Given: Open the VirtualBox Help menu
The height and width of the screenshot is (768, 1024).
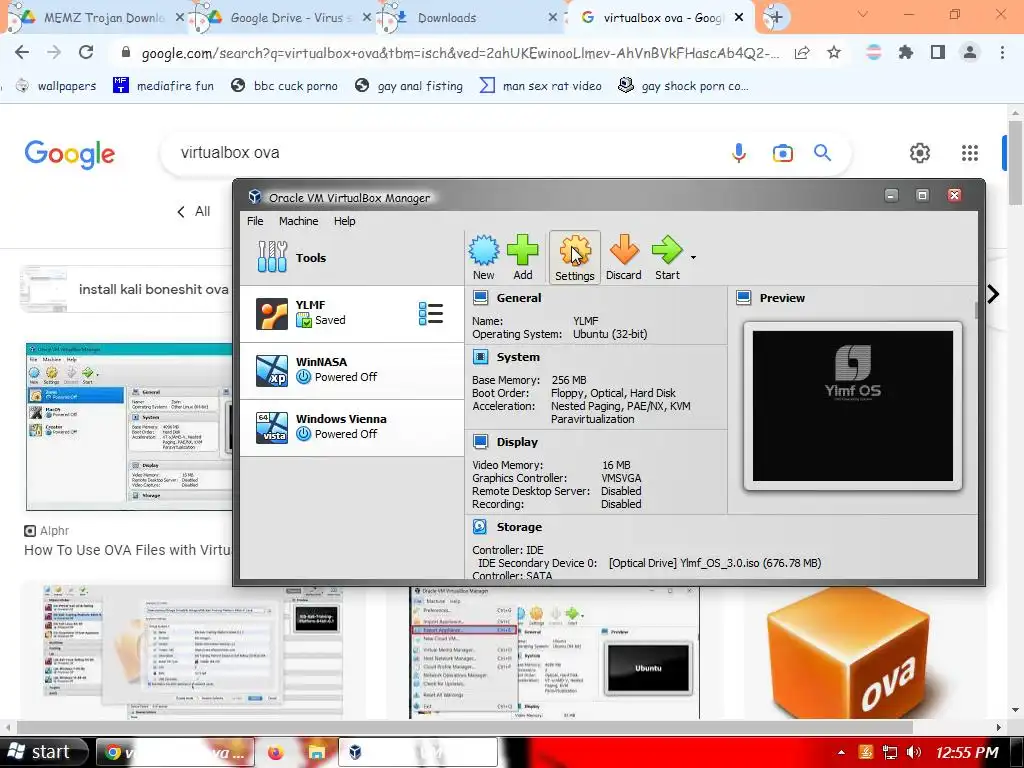Looking at the screenshot, I should tap(345, 221).
